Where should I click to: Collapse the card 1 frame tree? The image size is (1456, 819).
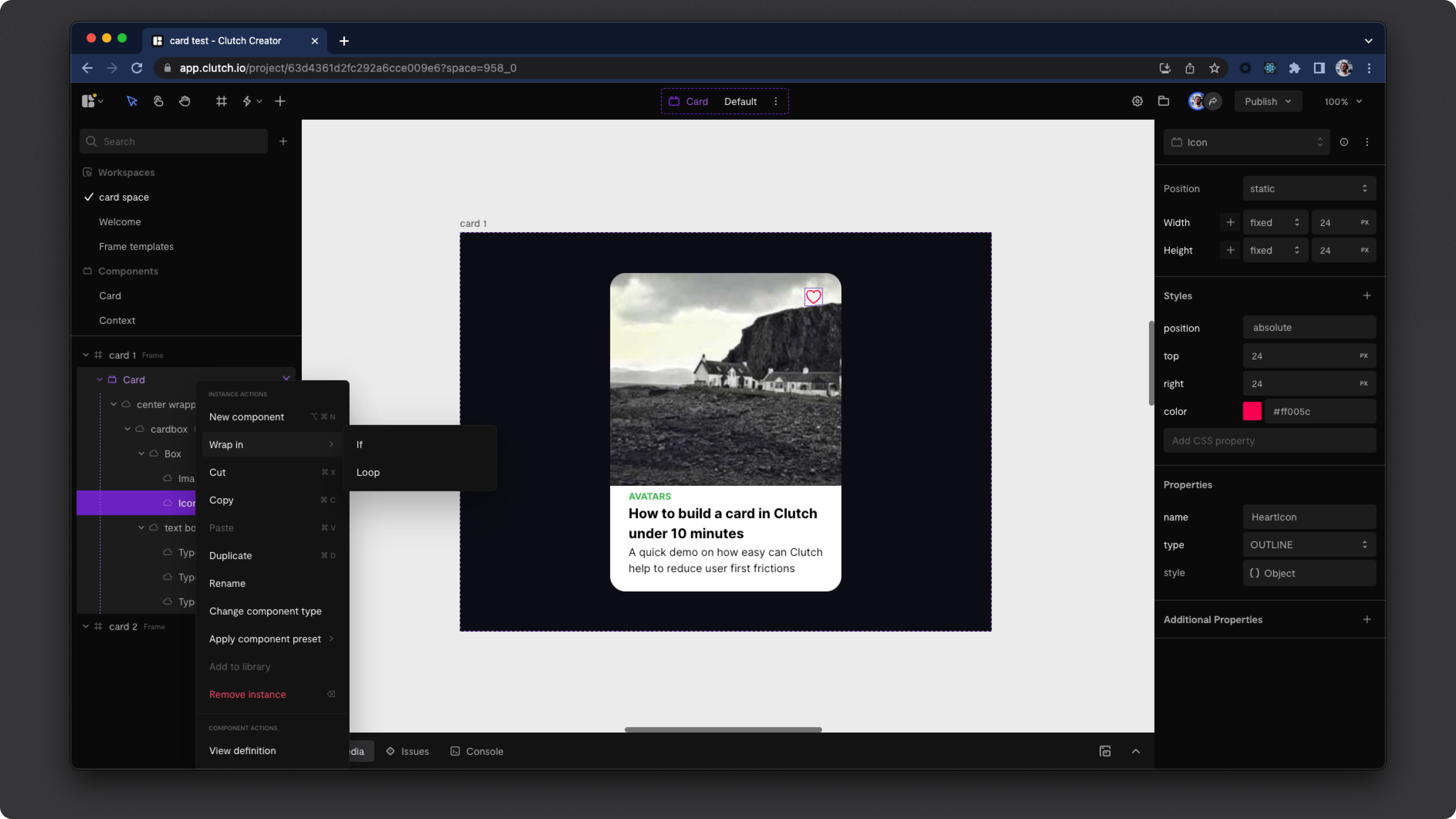(86, 355)
